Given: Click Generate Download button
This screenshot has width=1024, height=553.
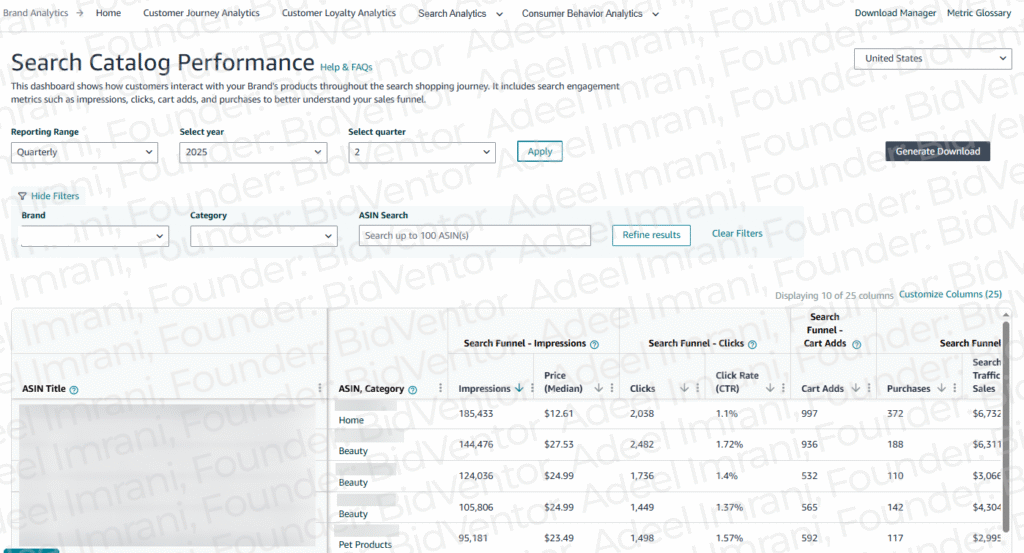Looking at the screenshot, I should tap(938, 151).
